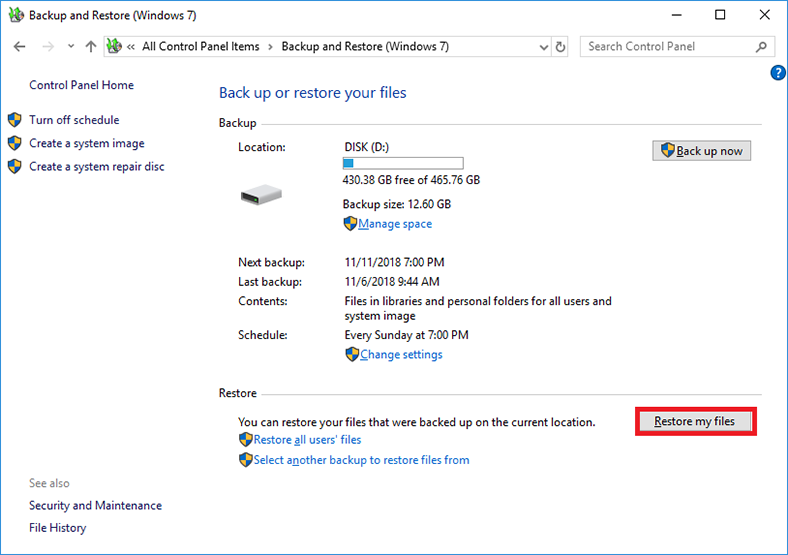Click shield icon beside Create a system repair disc
The image size is (788, 555).
click(15, 166)
